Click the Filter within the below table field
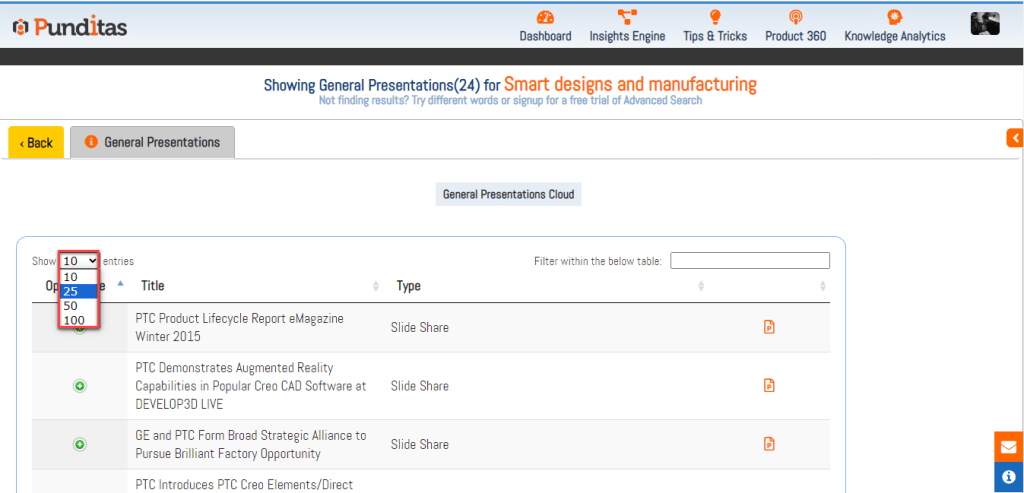 [x=749, y=261]
